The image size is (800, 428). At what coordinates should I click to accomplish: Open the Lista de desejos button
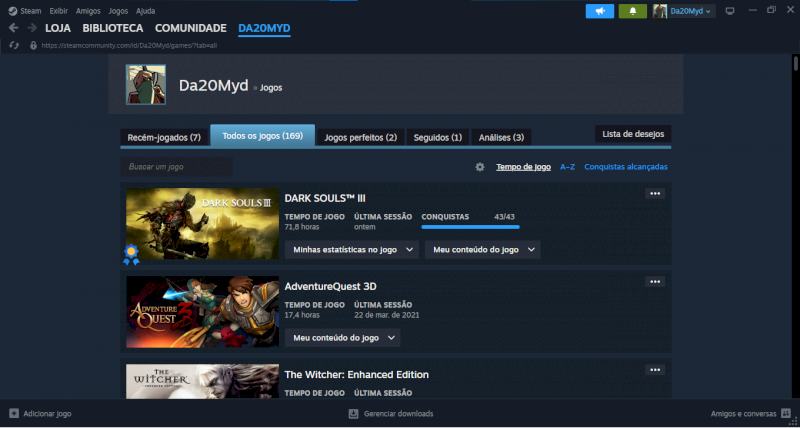tap(632, 134)
